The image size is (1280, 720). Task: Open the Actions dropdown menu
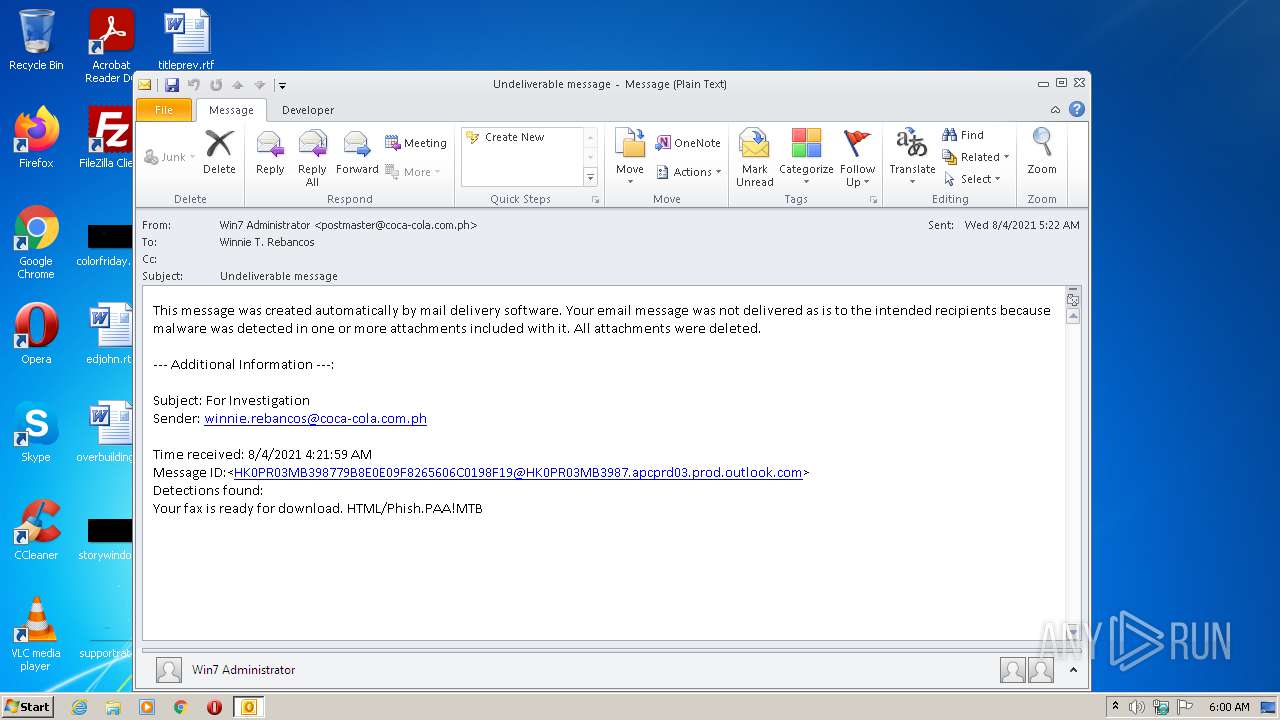tap(689, 172)
